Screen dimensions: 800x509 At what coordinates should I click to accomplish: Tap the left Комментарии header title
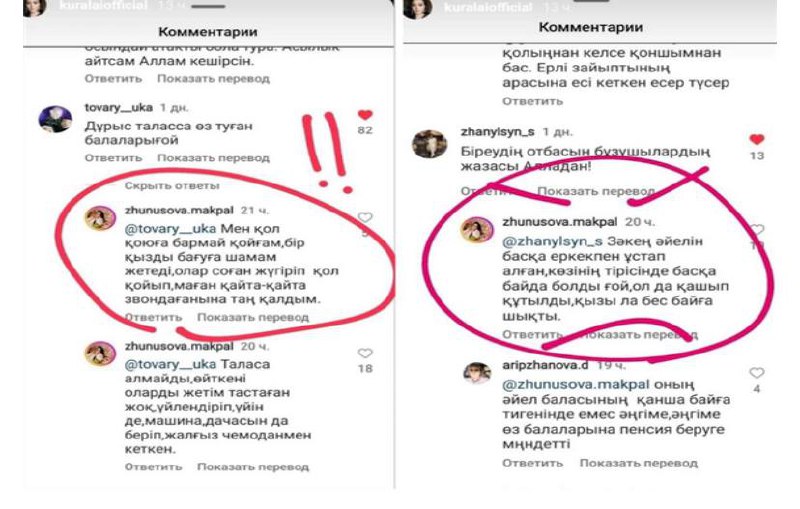[208, 32]
